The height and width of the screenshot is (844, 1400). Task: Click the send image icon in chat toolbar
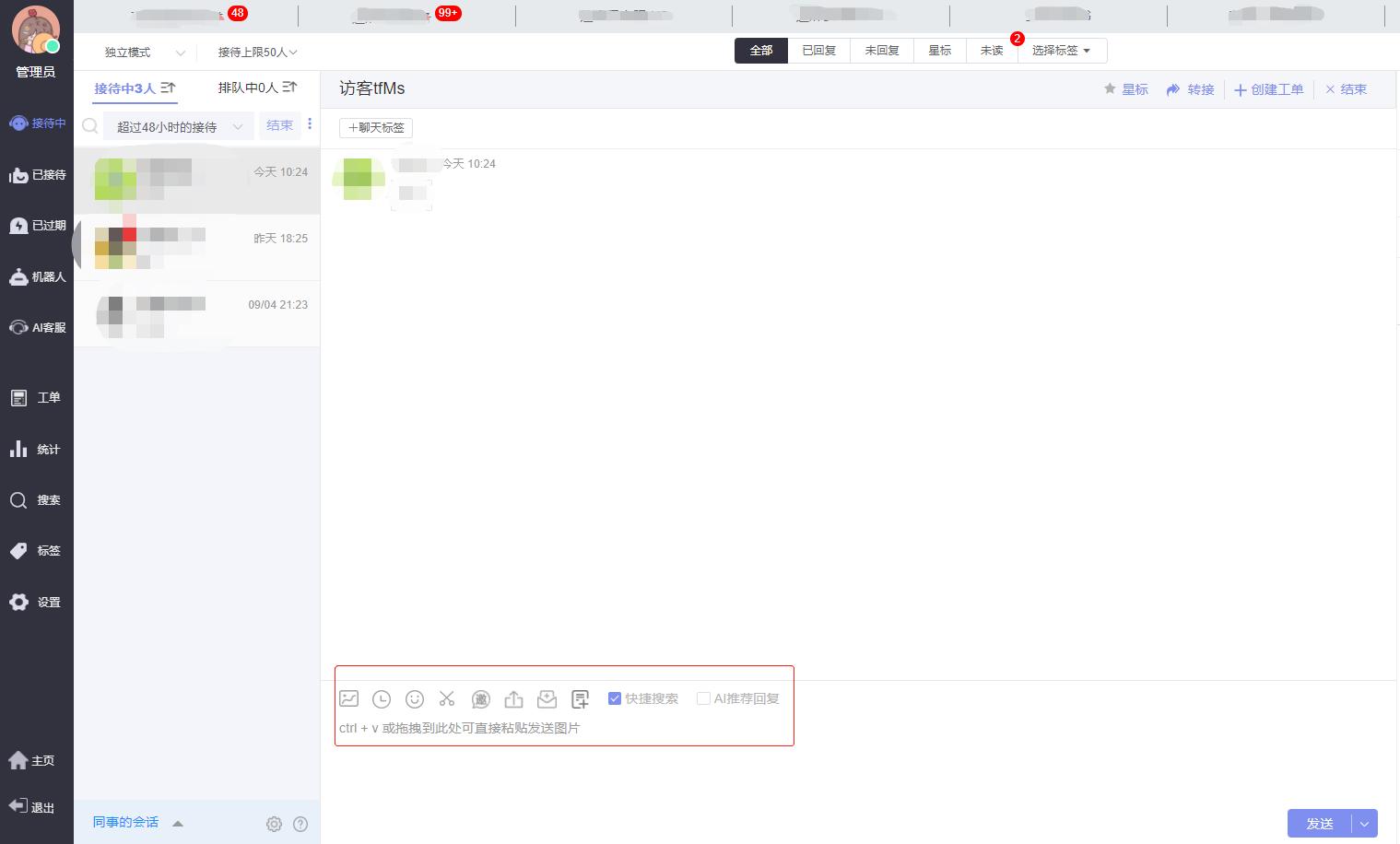point(348,698)
